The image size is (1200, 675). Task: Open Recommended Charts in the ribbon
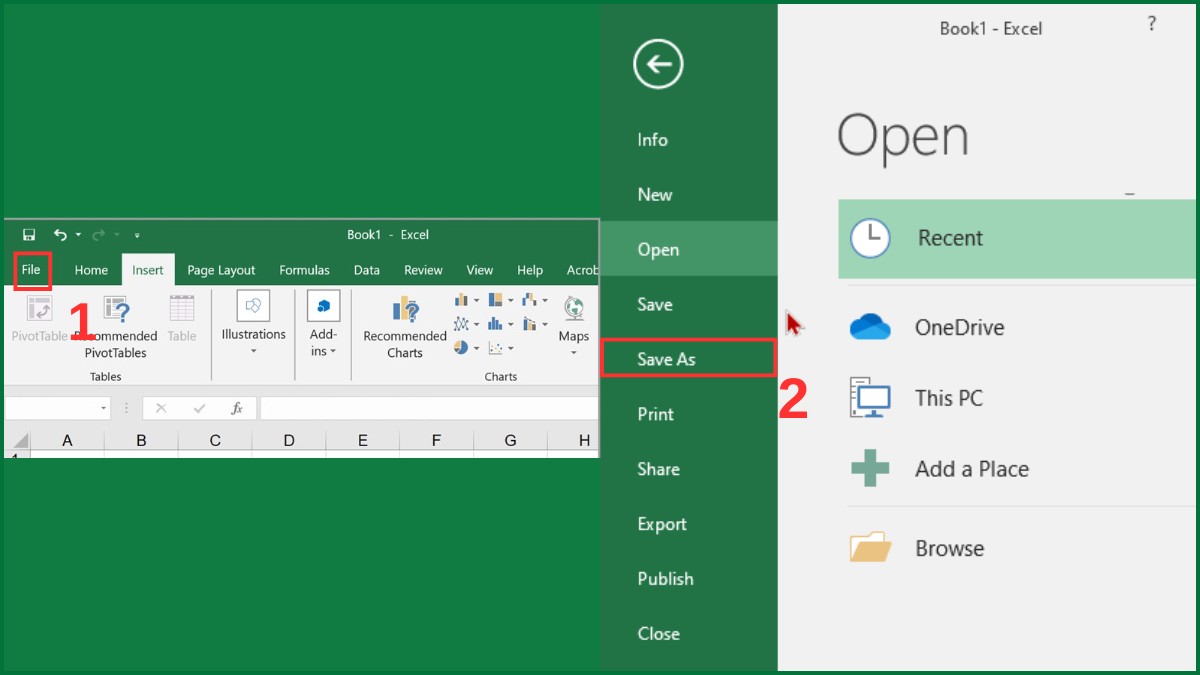[x=404, y=325]
